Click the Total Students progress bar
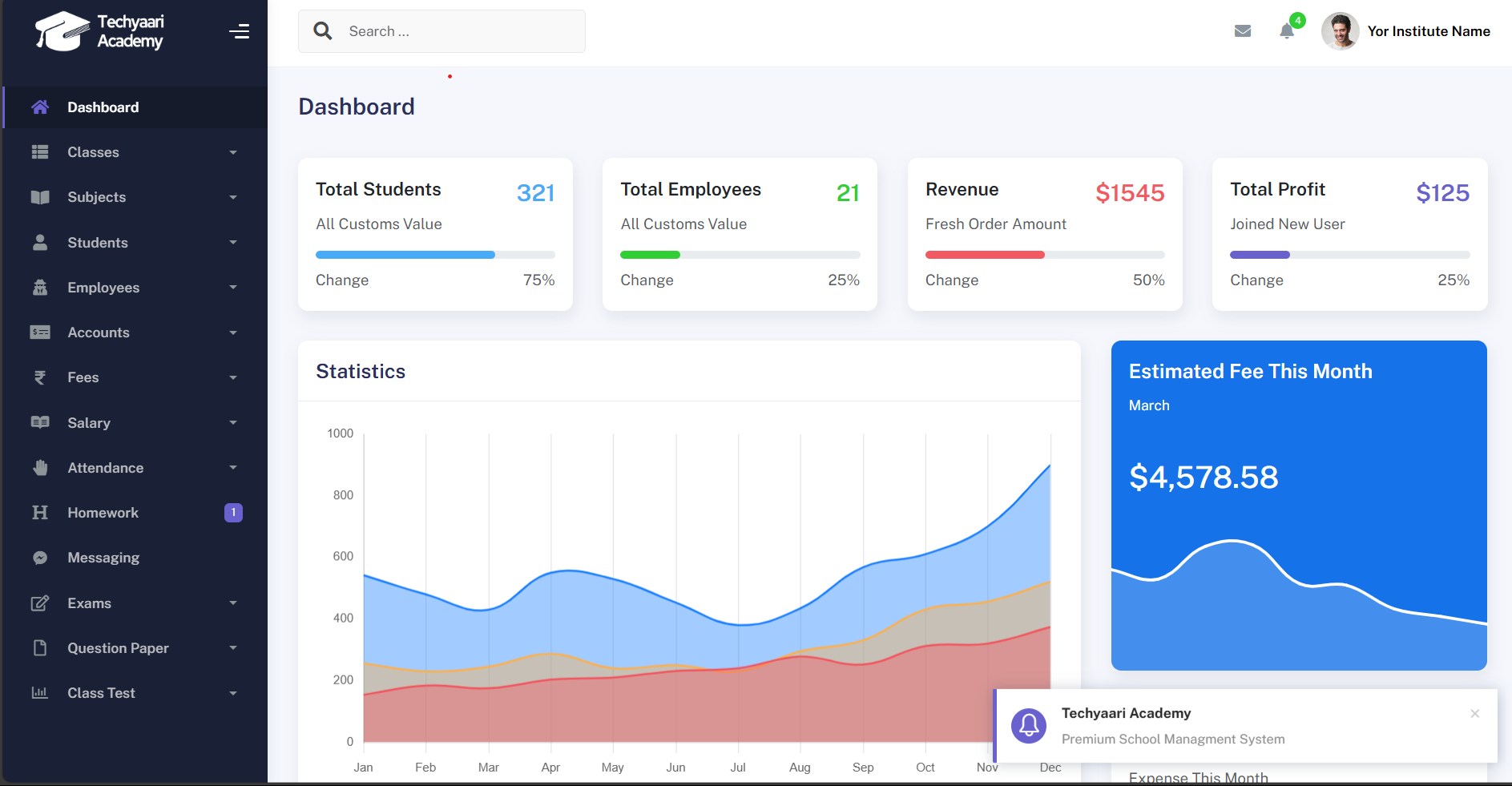1512x786 pixels. (435, 255)
